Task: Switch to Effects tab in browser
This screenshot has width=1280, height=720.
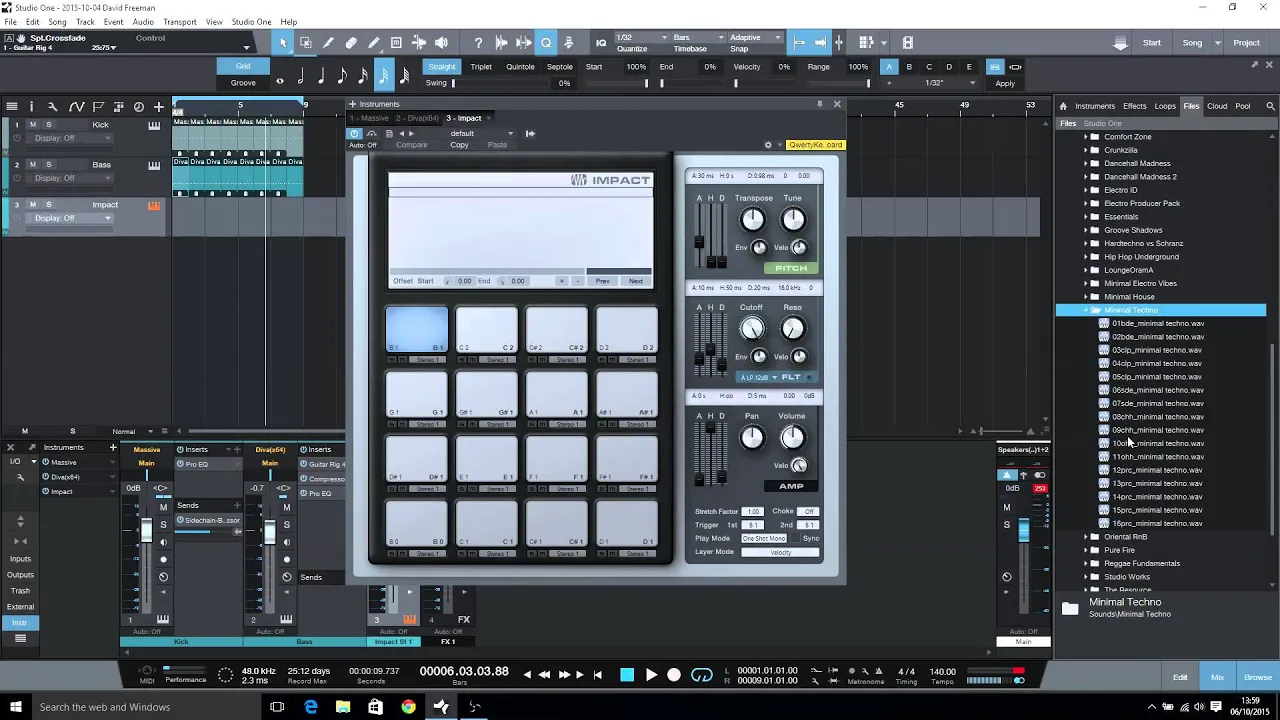Action: pyautogui.click(x=1135, y=106)
